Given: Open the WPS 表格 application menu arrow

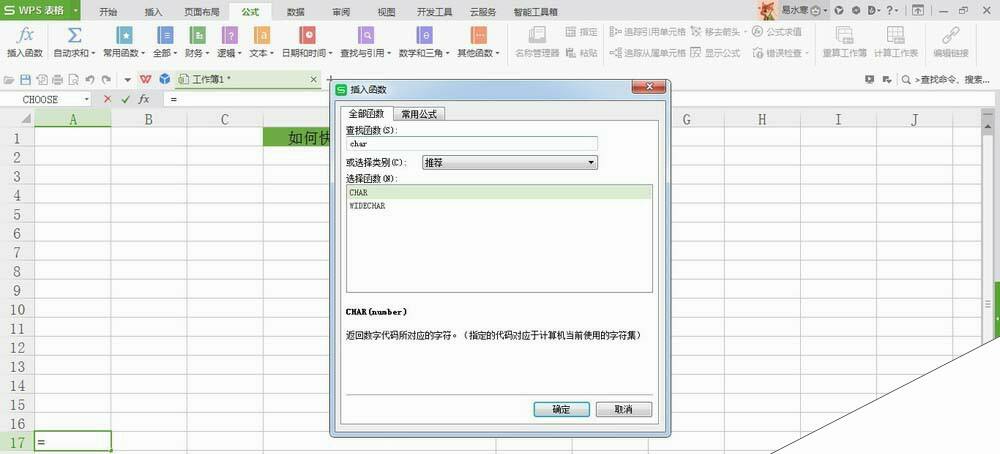Looking at the screenshot, I should [x=76, y=10].
